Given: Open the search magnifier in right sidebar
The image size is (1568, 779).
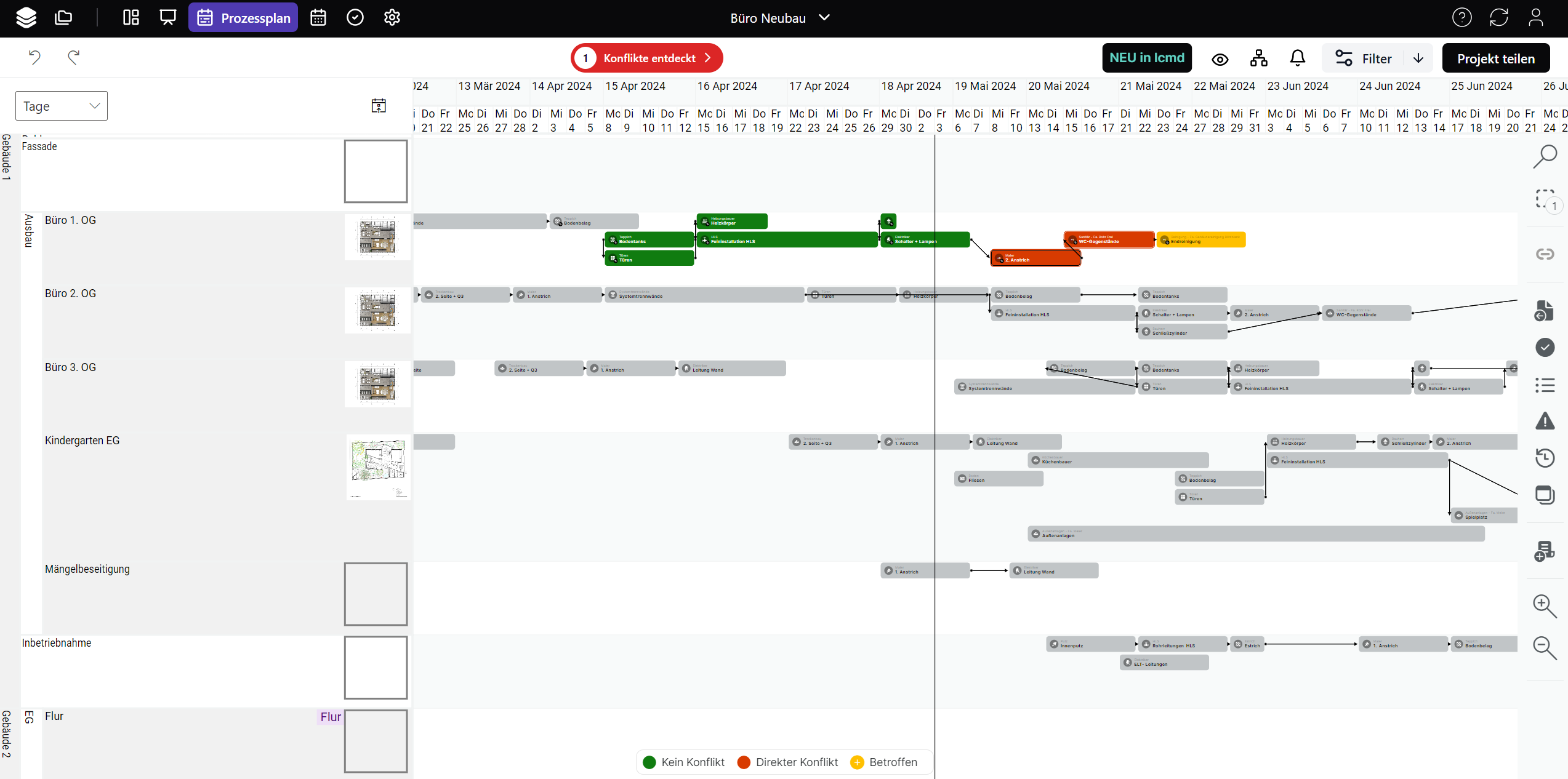Looking at the screenshot, I should tap(1545, 156).
